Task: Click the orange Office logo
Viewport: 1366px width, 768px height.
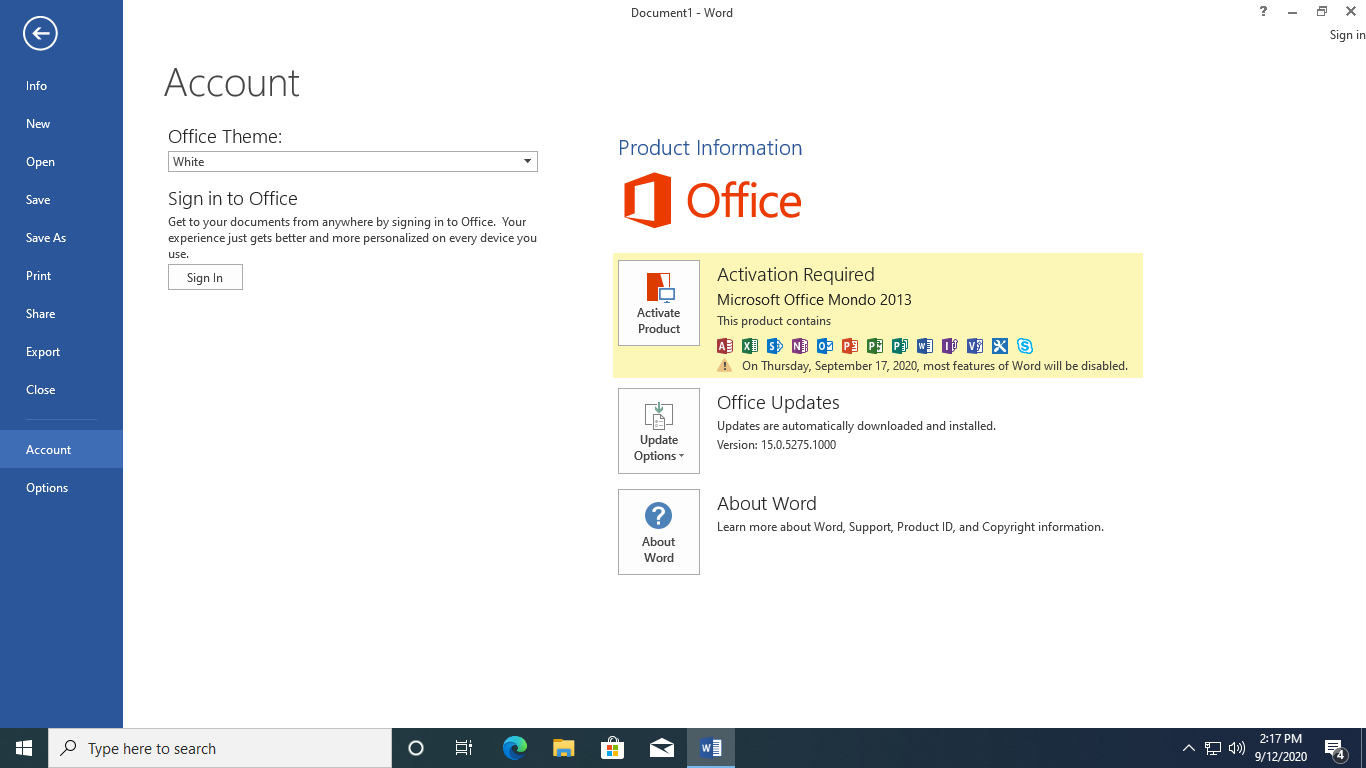Action: click(x=713, y=200)
